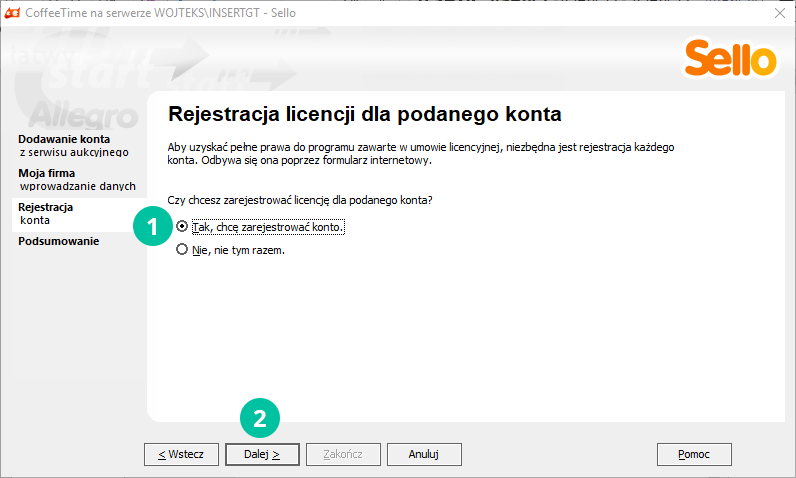Go back with the Wstecz button
Screen dimensions: 796x478
pos(181,454)
